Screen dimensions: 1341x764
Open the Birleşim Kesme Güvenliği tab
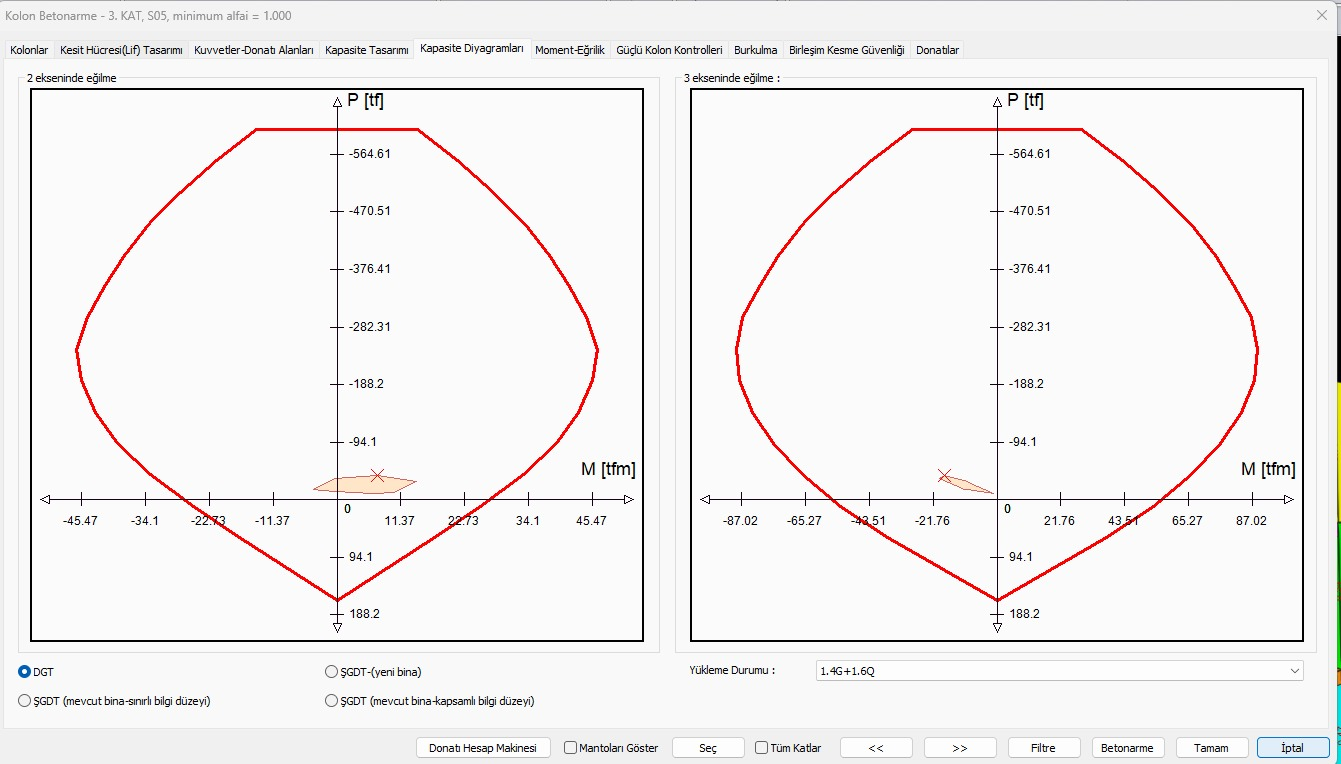(846, 50)
